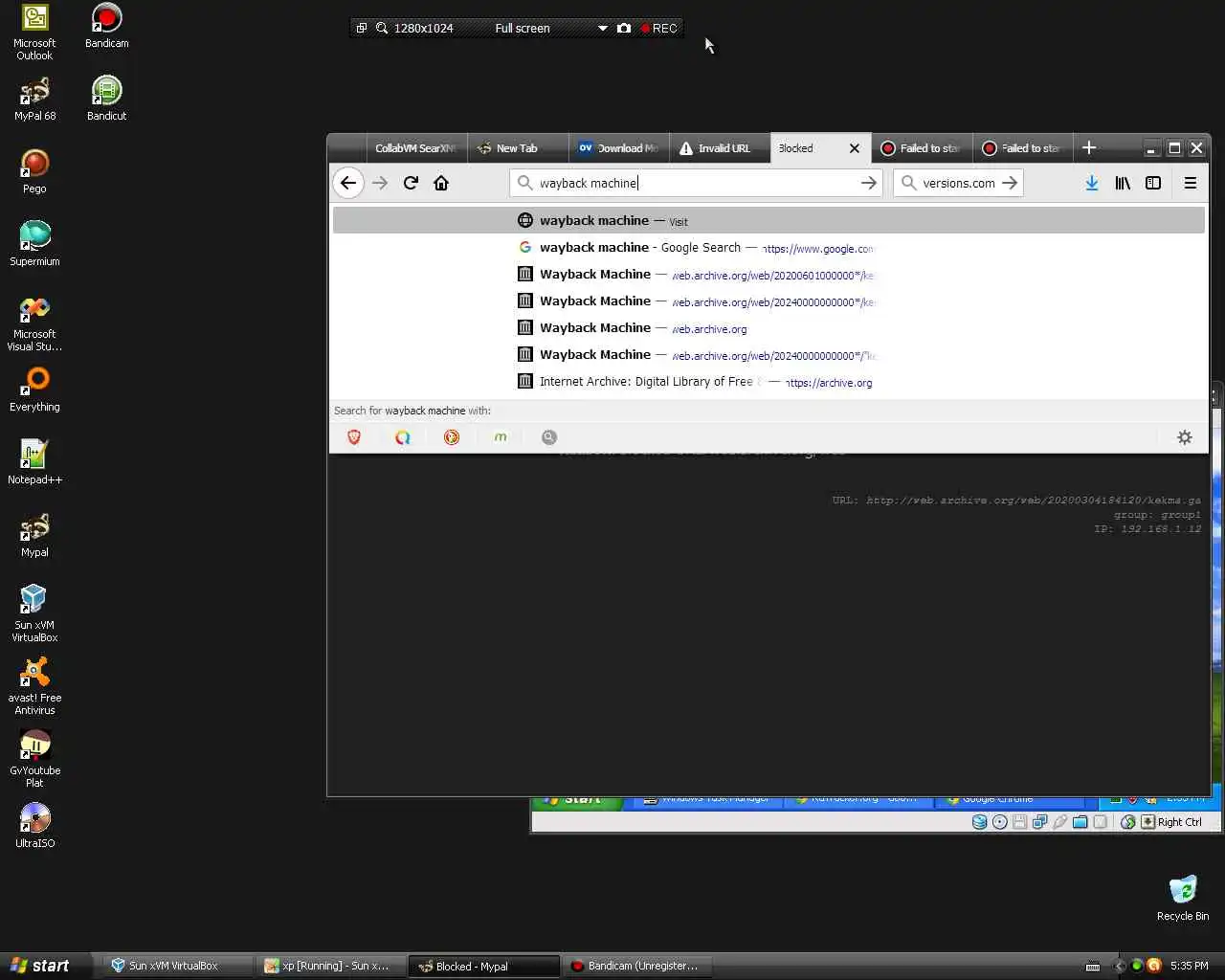Switch to Bandicam taskbar item
The height and width of the screenshot is (980, 1225).
[636, 966]
